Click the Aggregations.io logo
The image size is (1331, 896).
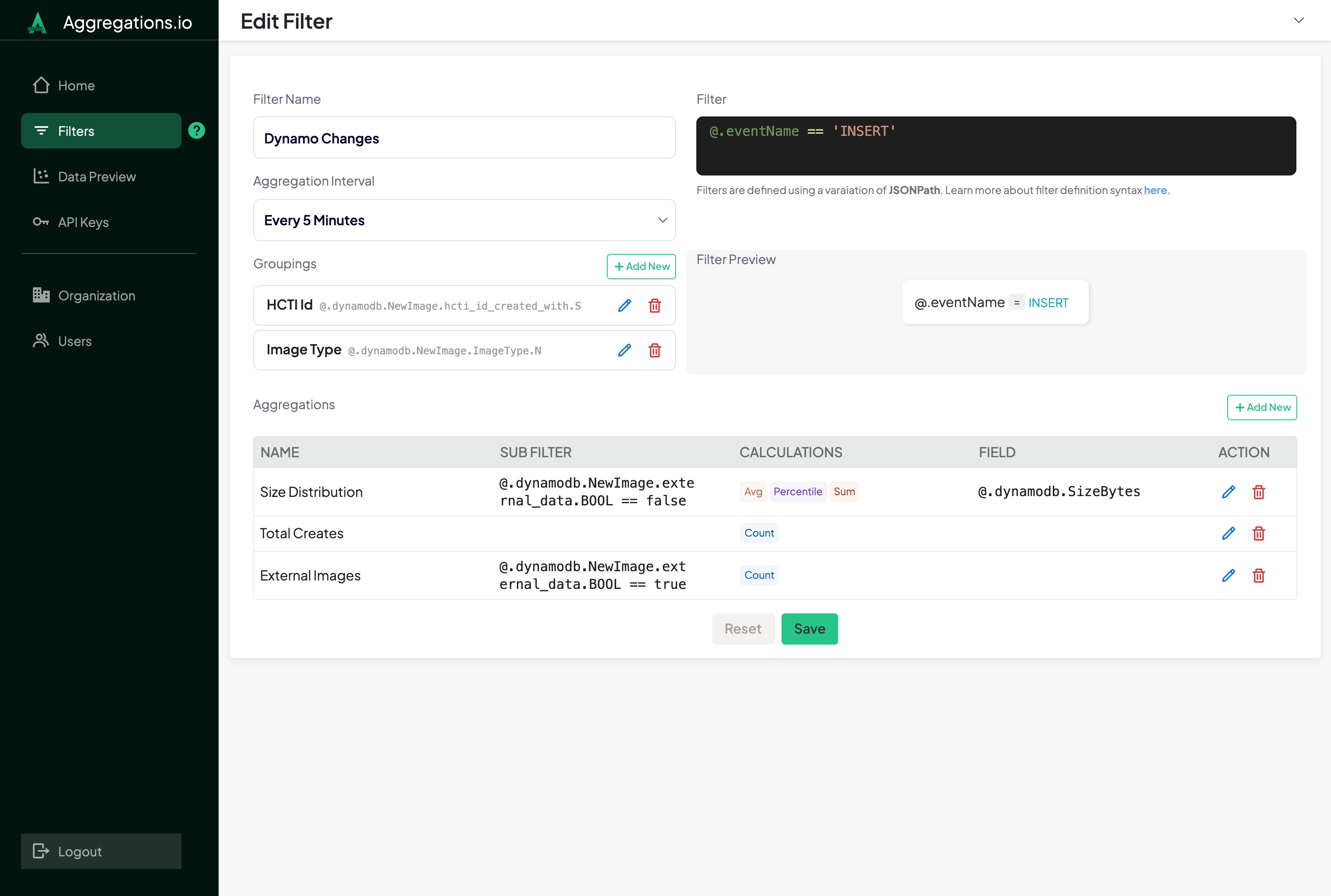tap(38, 23)
